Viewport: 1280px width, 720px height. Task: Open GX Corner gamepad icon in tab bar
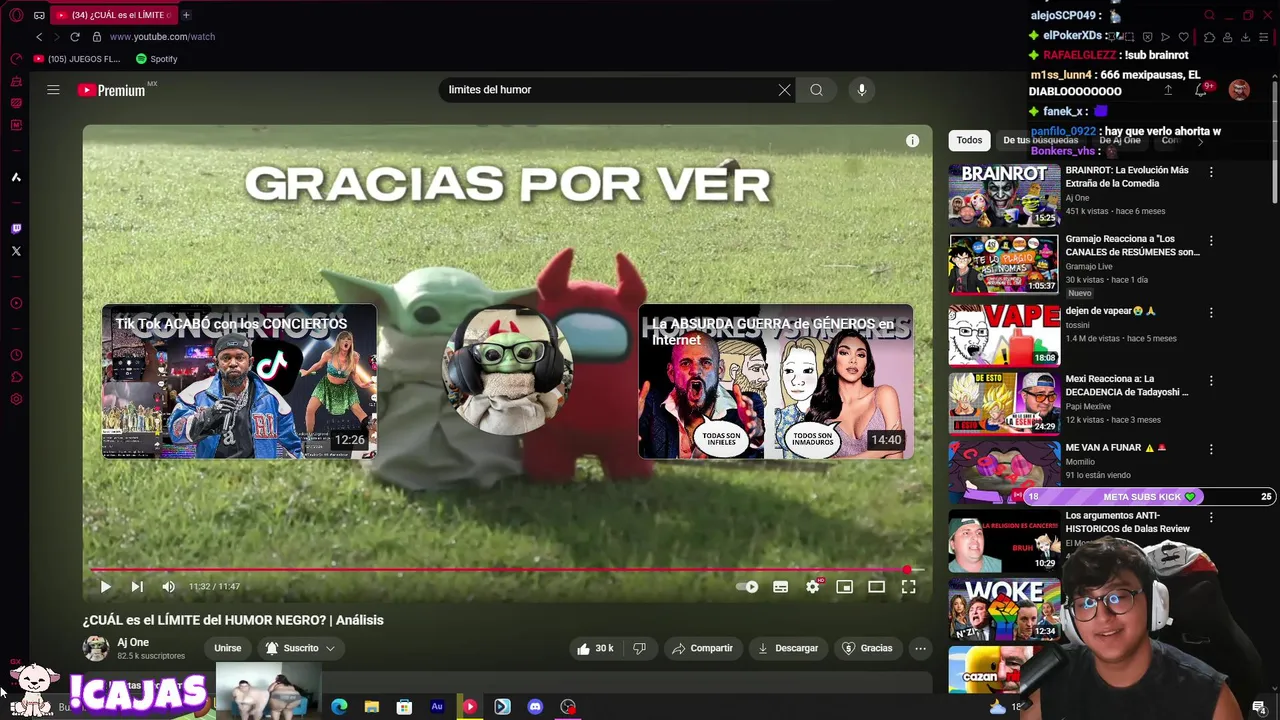(x=39, y=15)
